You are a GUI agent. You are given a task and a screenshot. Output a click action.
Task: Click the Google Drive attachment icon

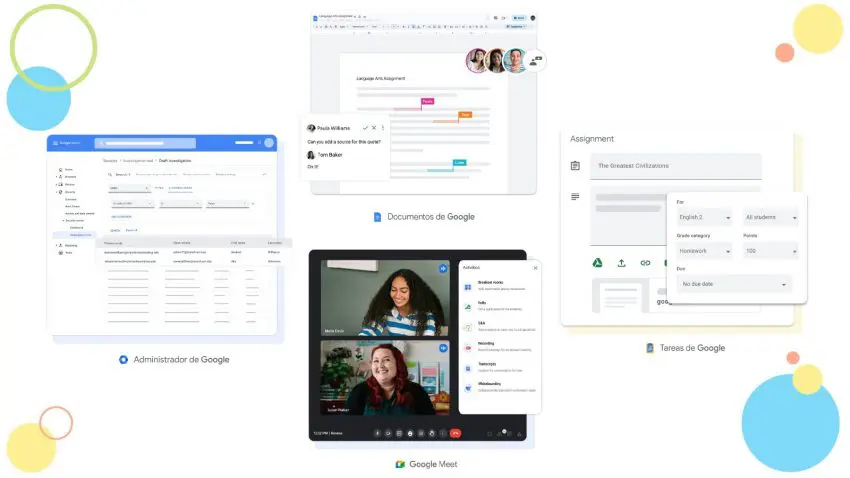[597, 263]
